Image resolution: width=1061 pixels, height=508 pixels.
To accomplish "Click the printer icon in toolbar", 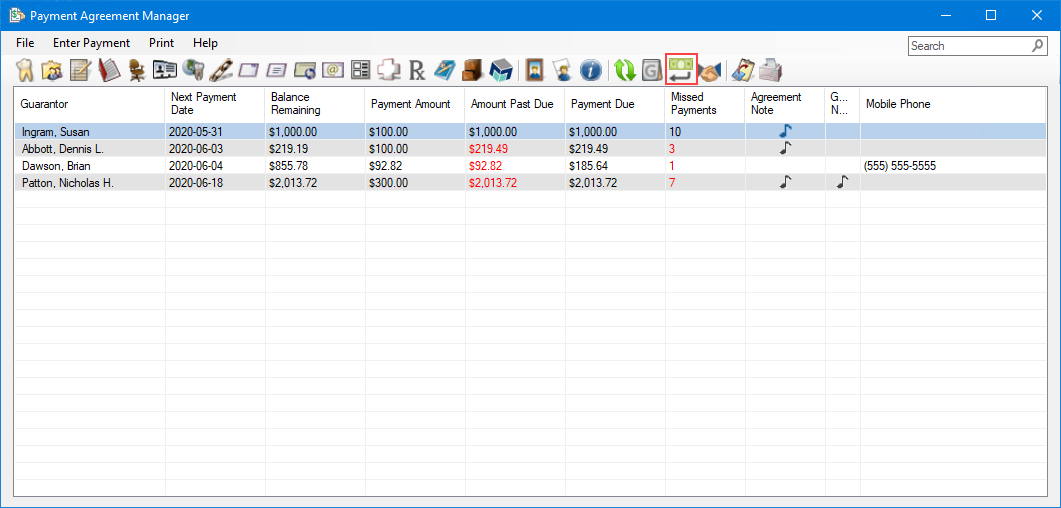I will (770, 70).
